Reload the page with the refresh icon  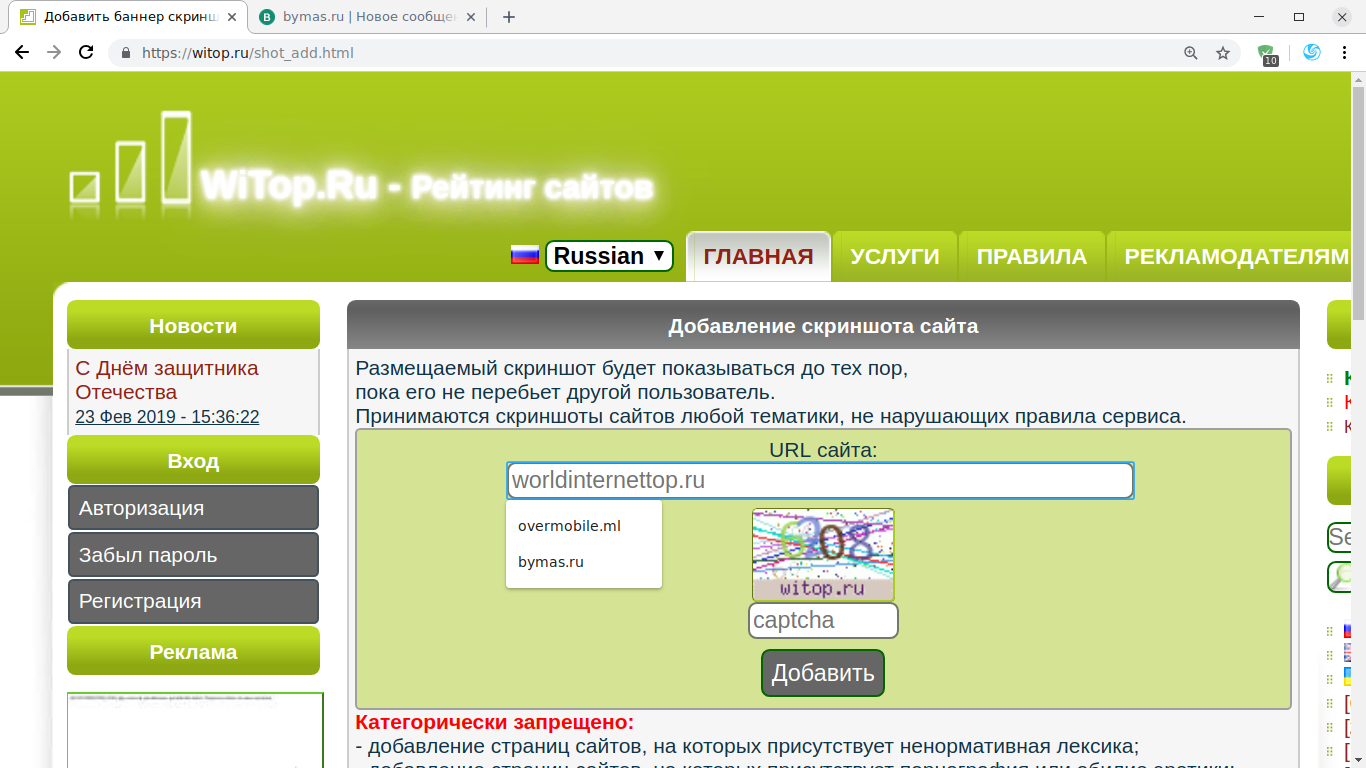coord(86,53)
